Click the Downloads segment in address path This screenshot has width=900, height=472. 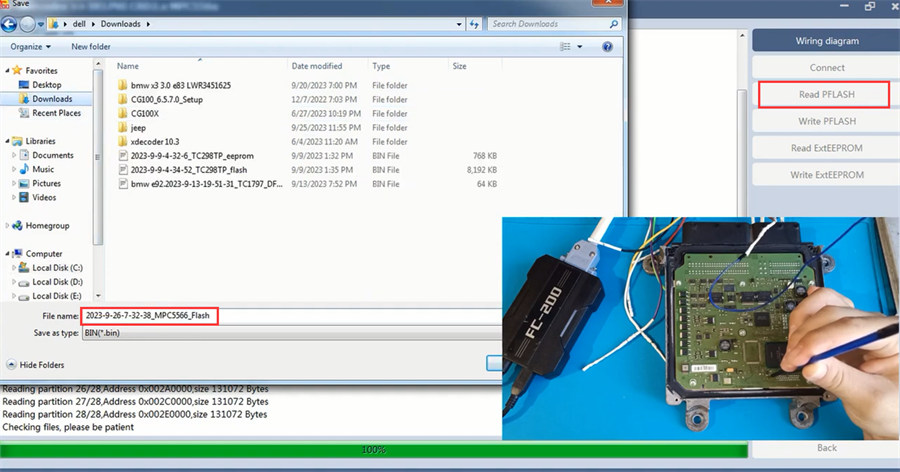click(121, 24)
